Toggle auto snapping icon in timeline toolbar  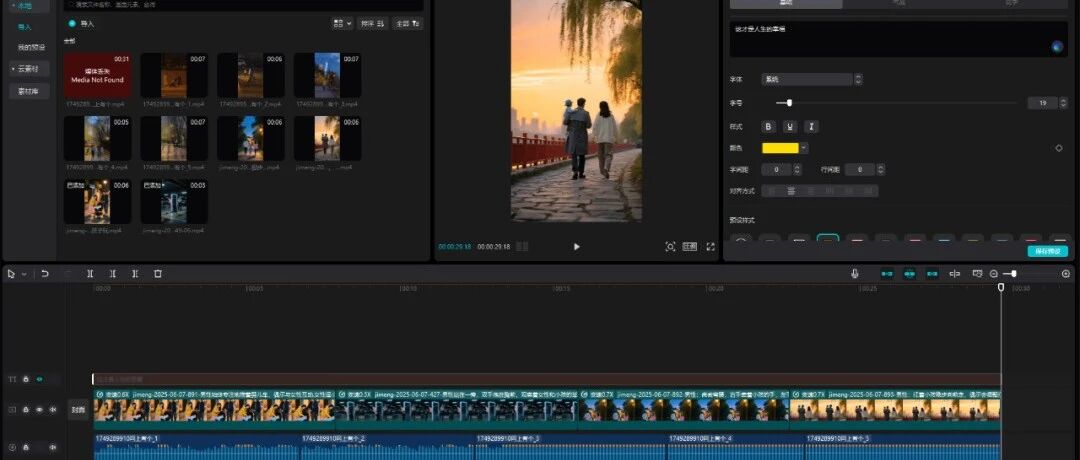(x=910, y=274)
